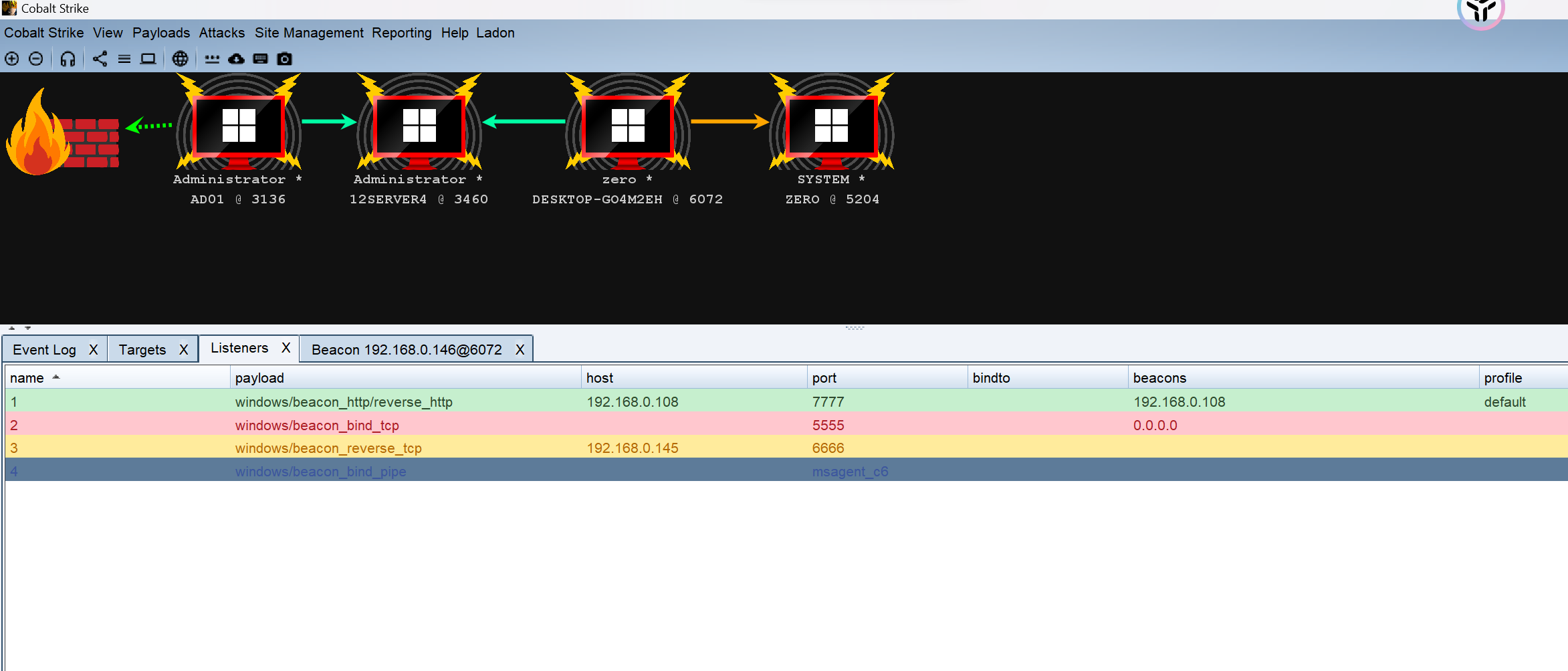
Task: Click the connect to team server plus icon
Action: 12,59
